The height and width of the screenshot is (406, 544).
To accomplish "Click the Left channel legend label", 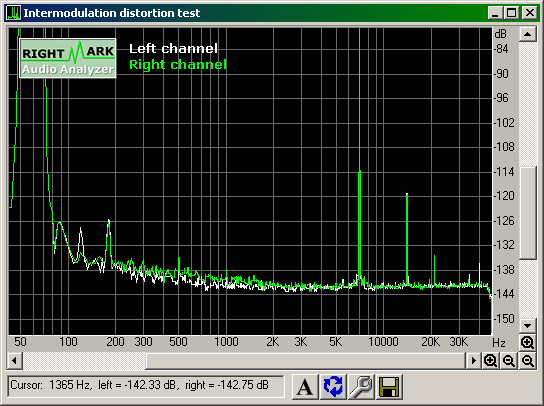I will [x=173, y=49].
